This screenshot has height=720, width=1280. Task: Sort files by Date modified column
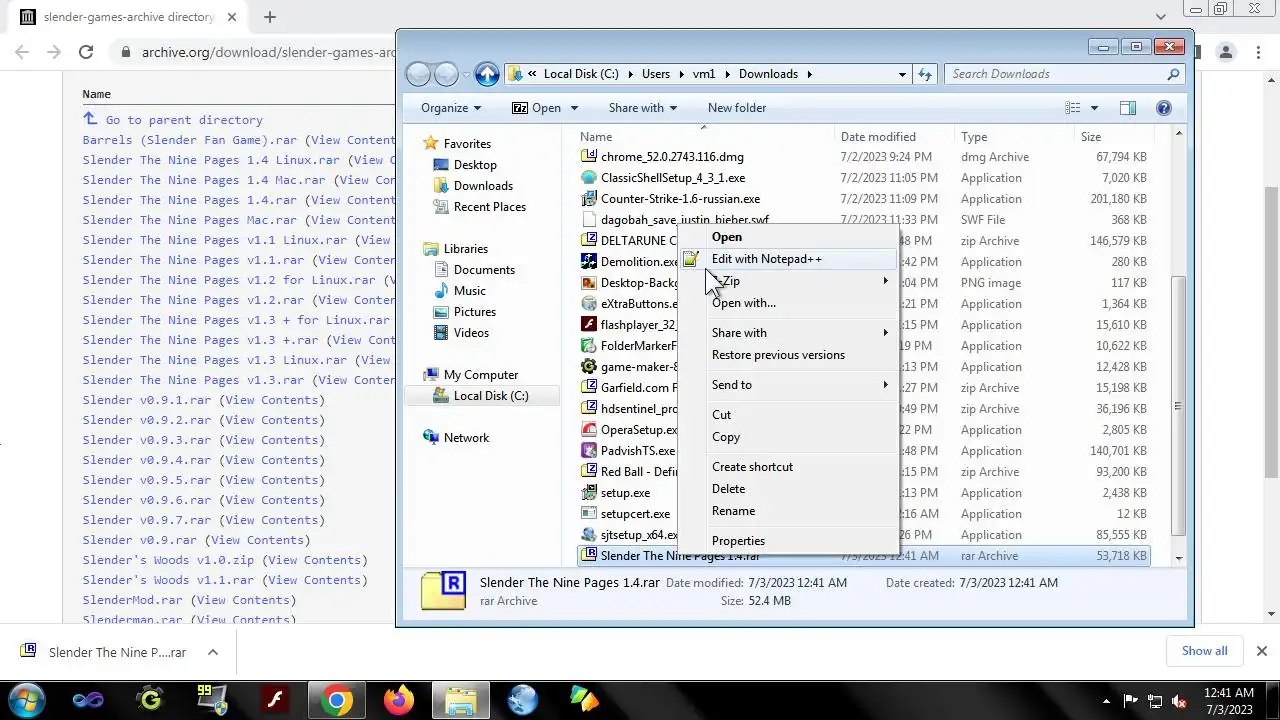pyautogui.click(x=878, y=137)
